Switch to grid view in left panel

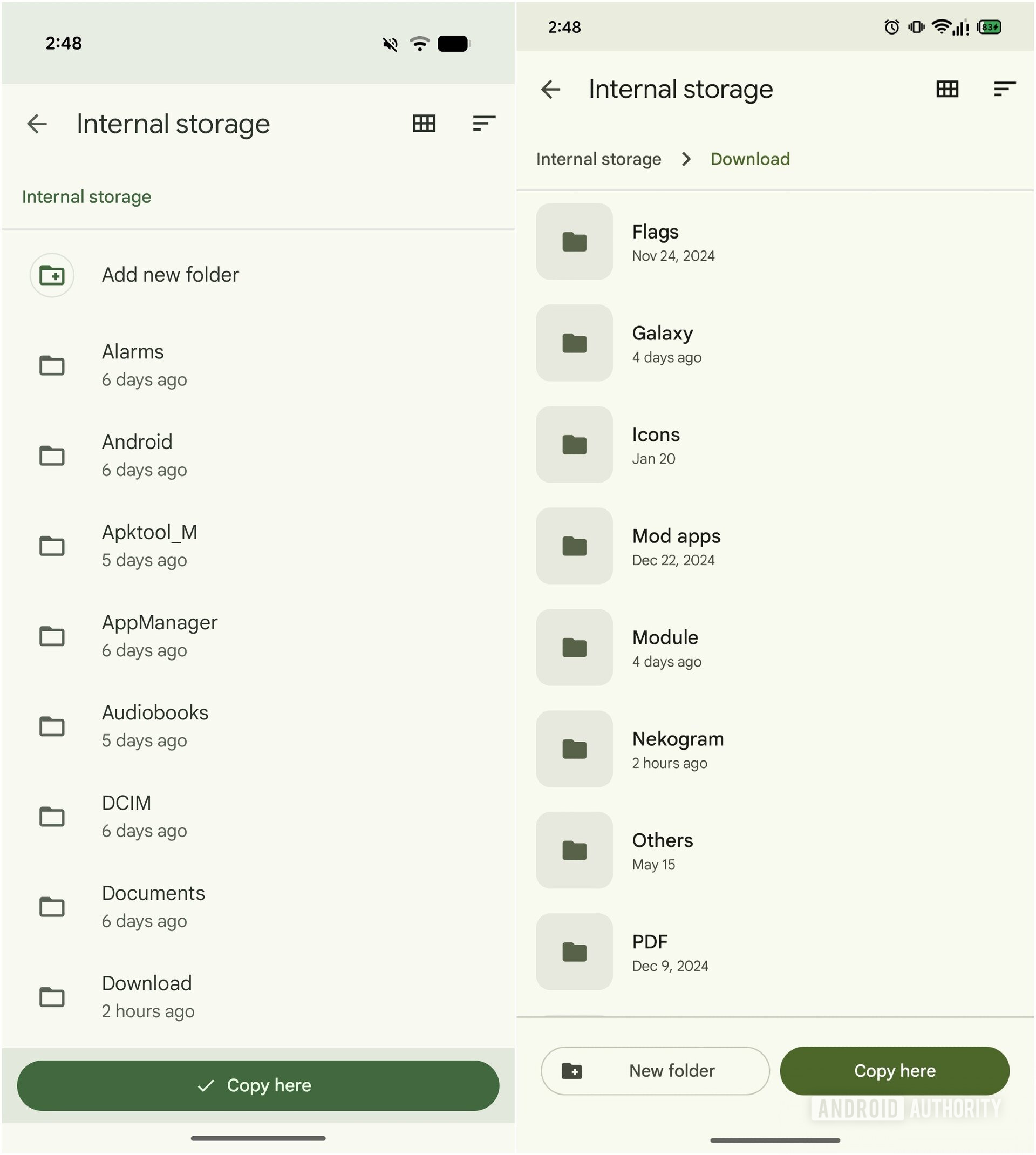pyautogui.click(x=424, y=124)
